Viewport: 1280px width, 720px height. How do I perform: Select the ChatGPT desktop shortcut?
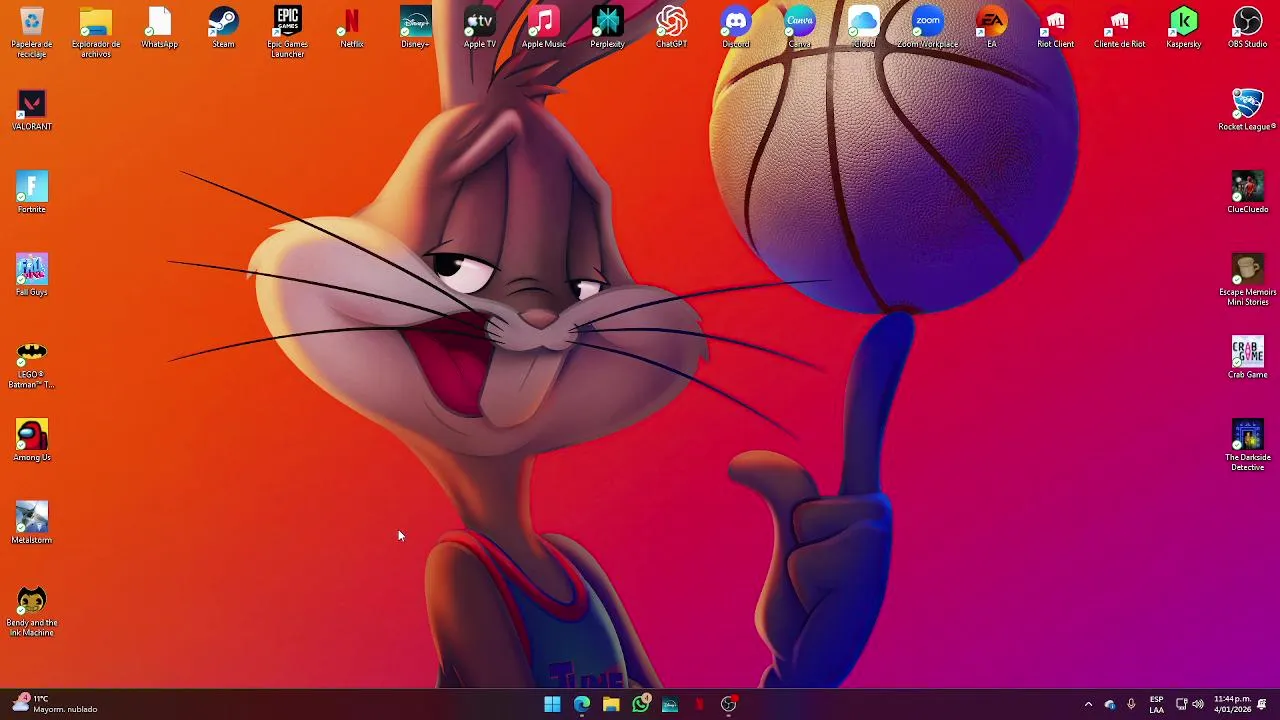click(671, 28)
